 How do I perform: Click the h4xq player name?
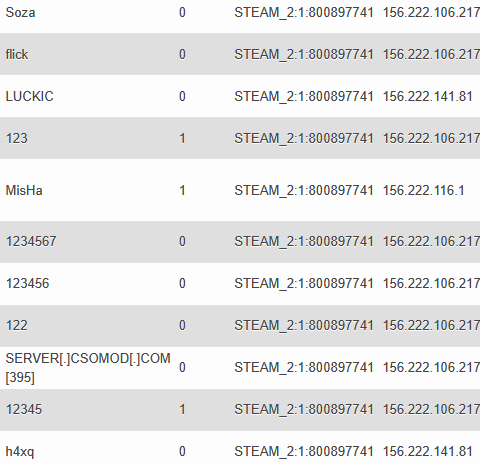(20, 452)
